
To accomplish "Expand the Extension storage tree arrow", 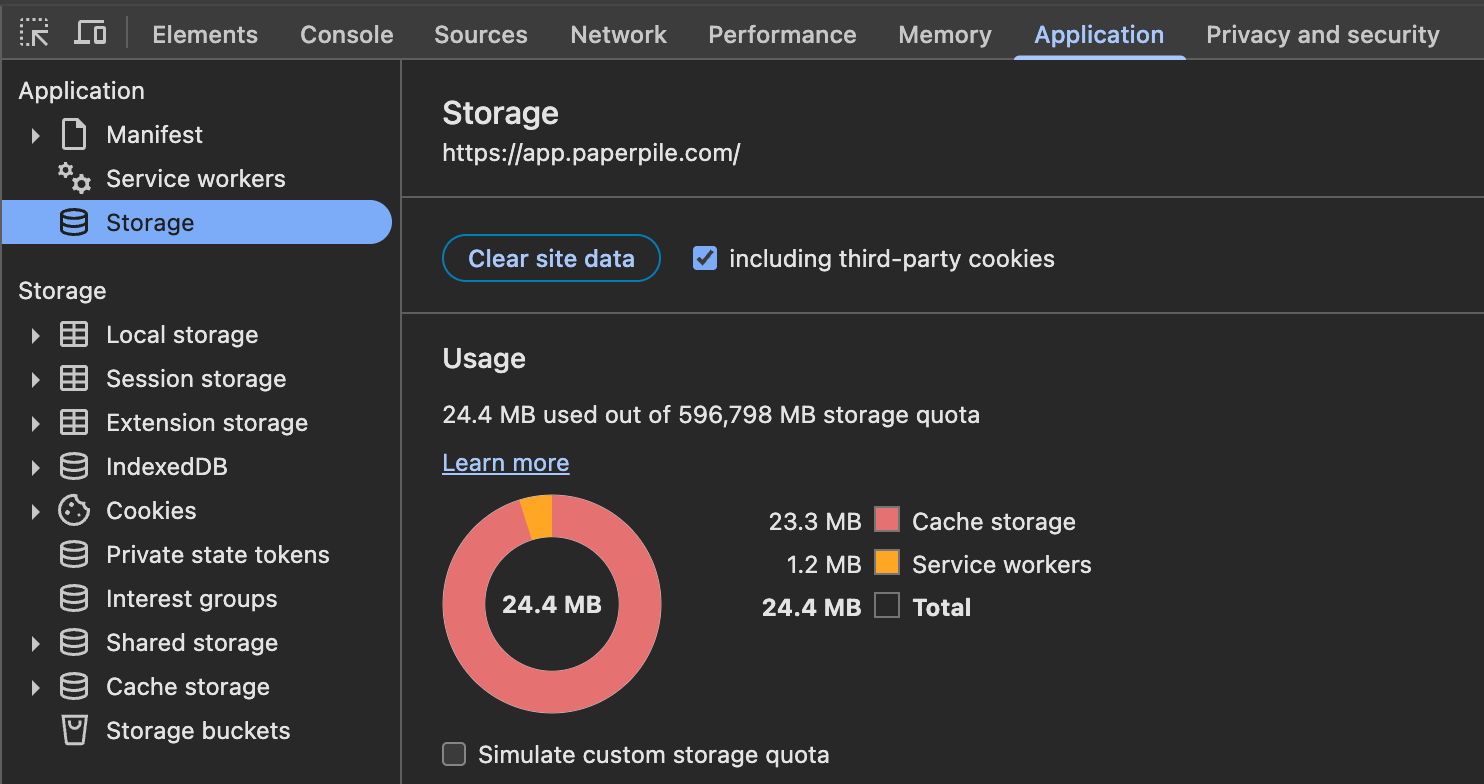I will [36, 423].
